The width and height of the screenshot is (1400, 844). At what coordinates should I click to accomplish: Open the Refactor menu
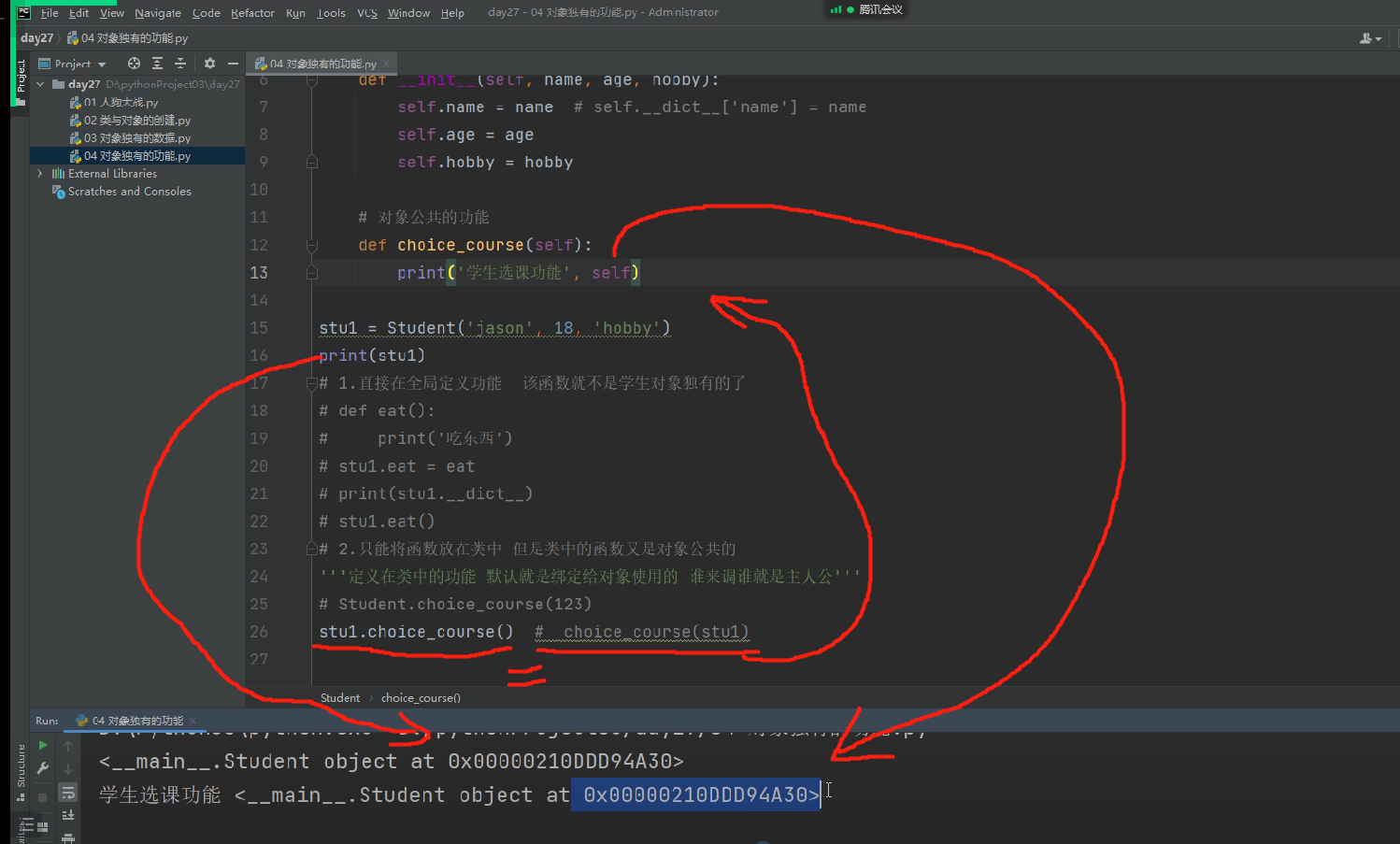[x=252, y=13]
